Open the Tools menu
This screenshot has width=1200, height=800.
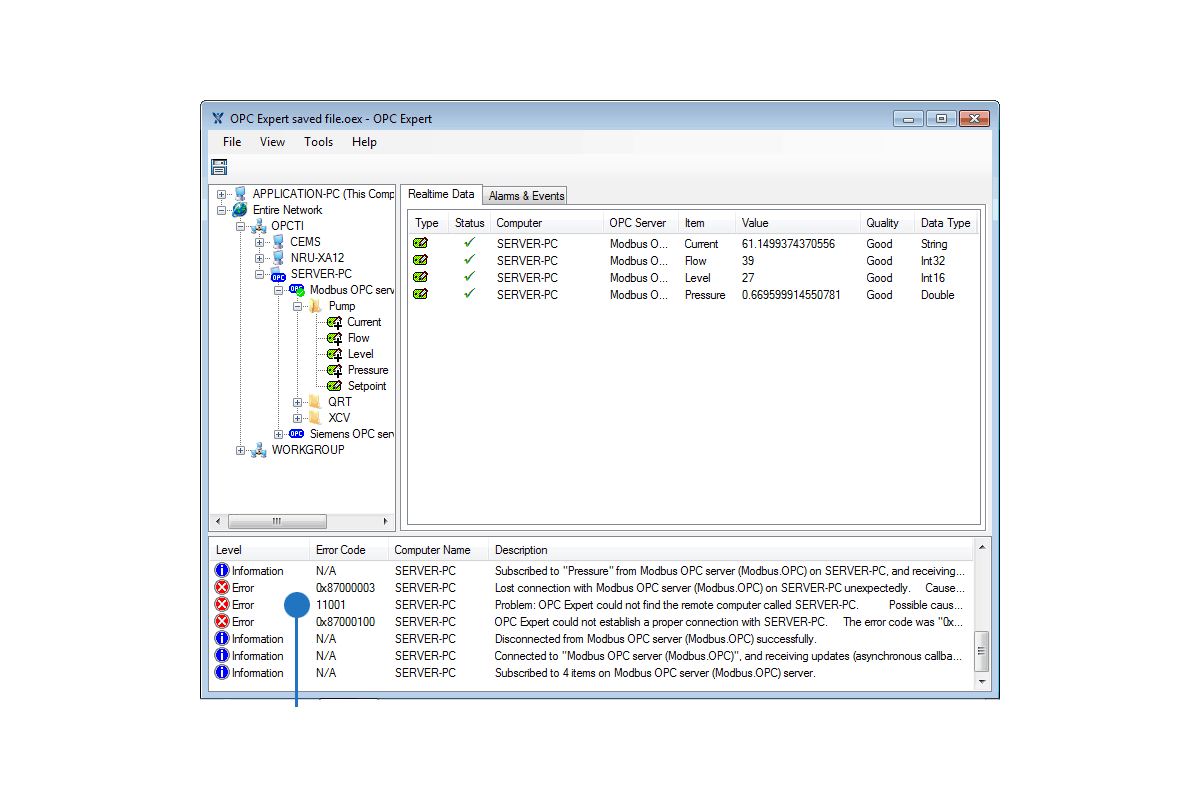[x=319, y=142]
